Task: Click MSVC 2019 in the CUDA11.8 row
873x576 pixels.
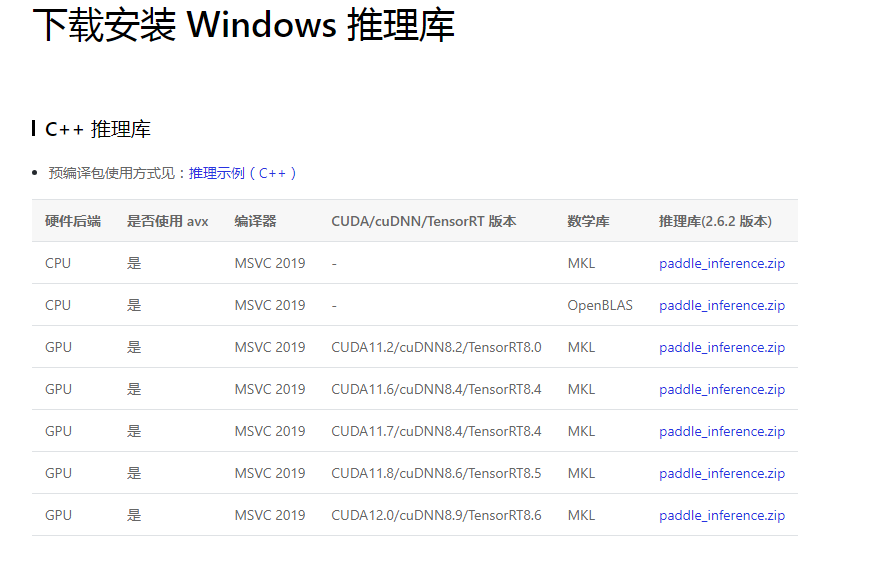Action: tap(269, 474)
